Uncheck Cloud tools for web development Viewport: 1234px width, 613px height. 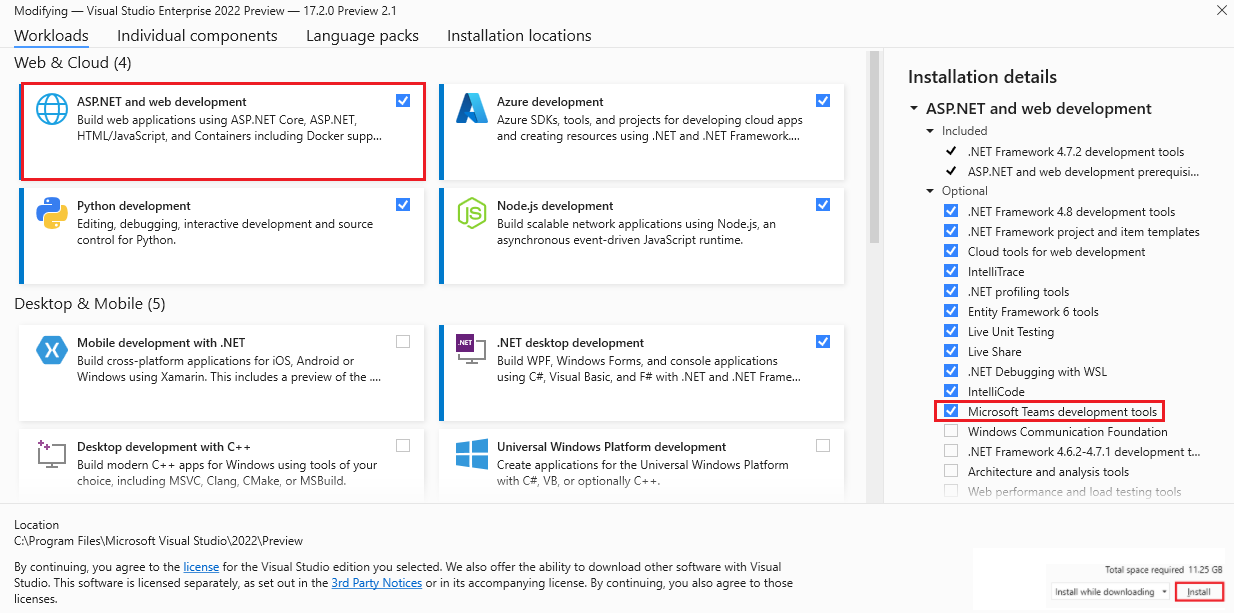pyautogui.click(x=950, y=251)
